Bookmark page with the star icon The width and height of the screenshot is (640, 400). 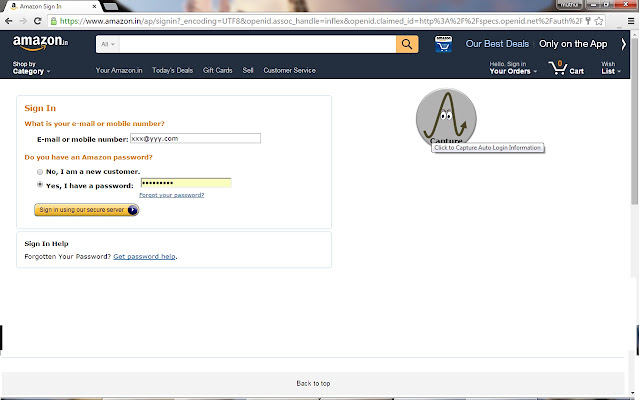click(x=599, y=21)
